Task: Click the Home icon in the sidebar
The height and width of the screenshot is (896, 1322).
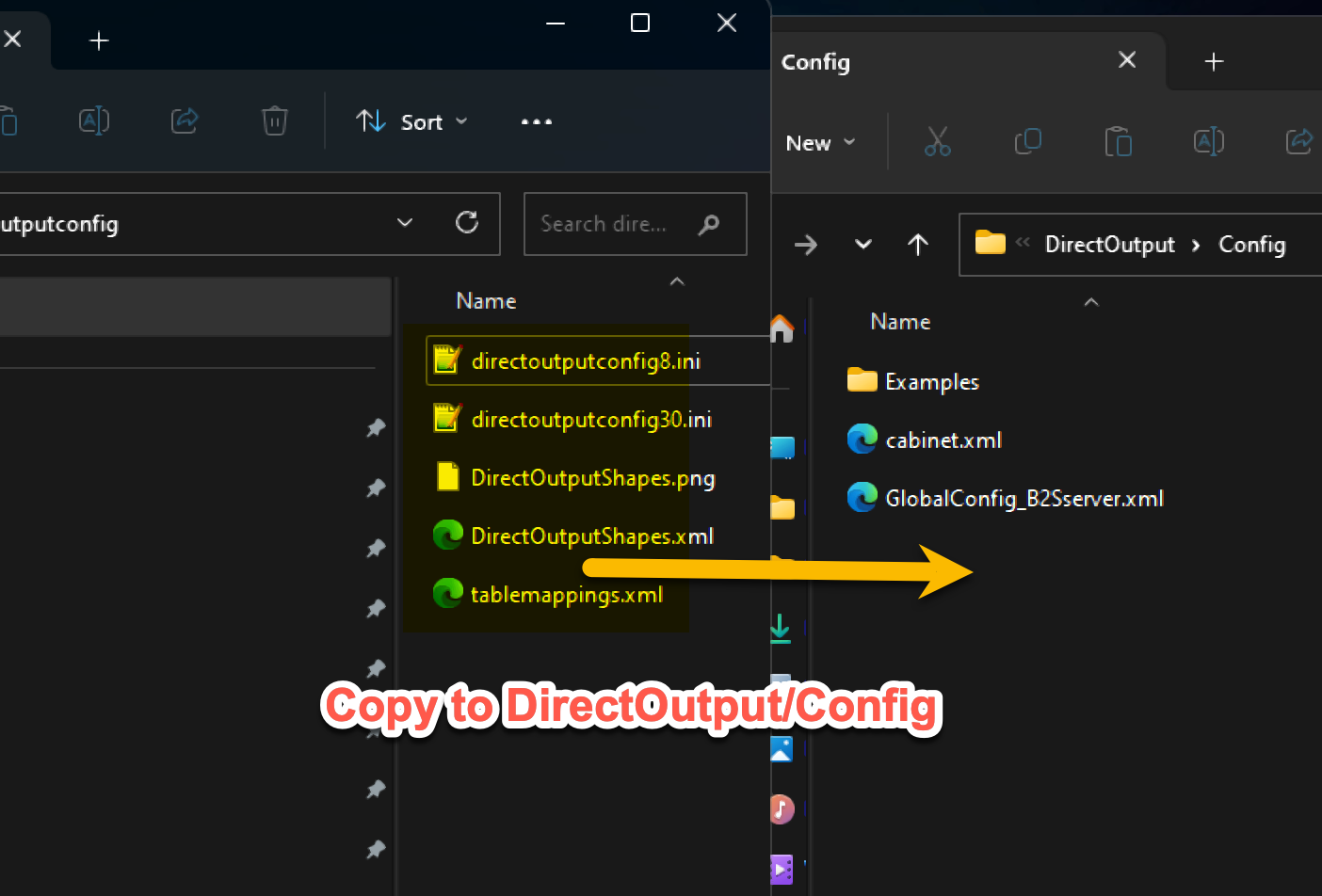Action: click(782, 328)
